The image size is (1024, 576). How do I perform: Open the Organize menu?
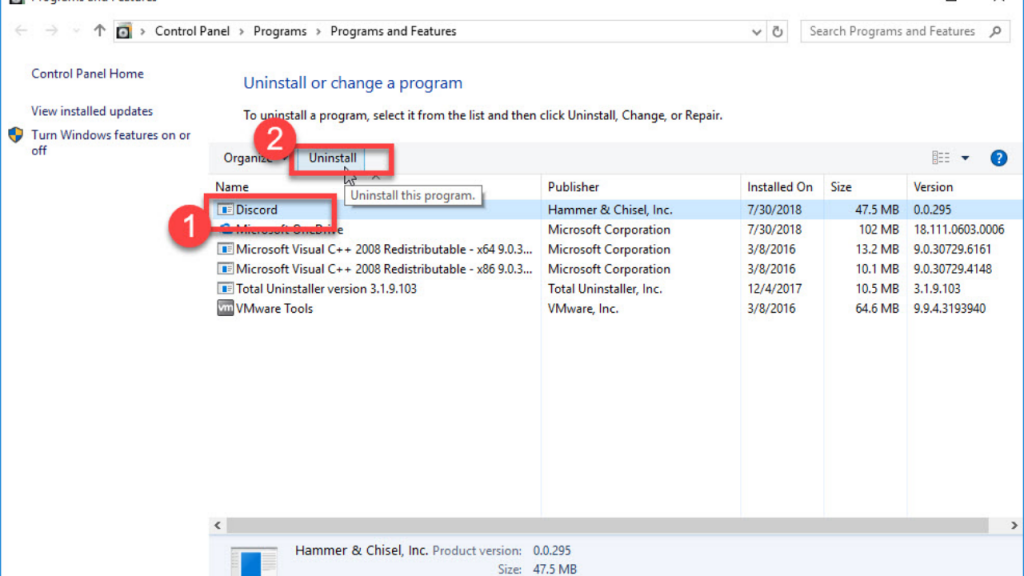click(x=255, y=158)
